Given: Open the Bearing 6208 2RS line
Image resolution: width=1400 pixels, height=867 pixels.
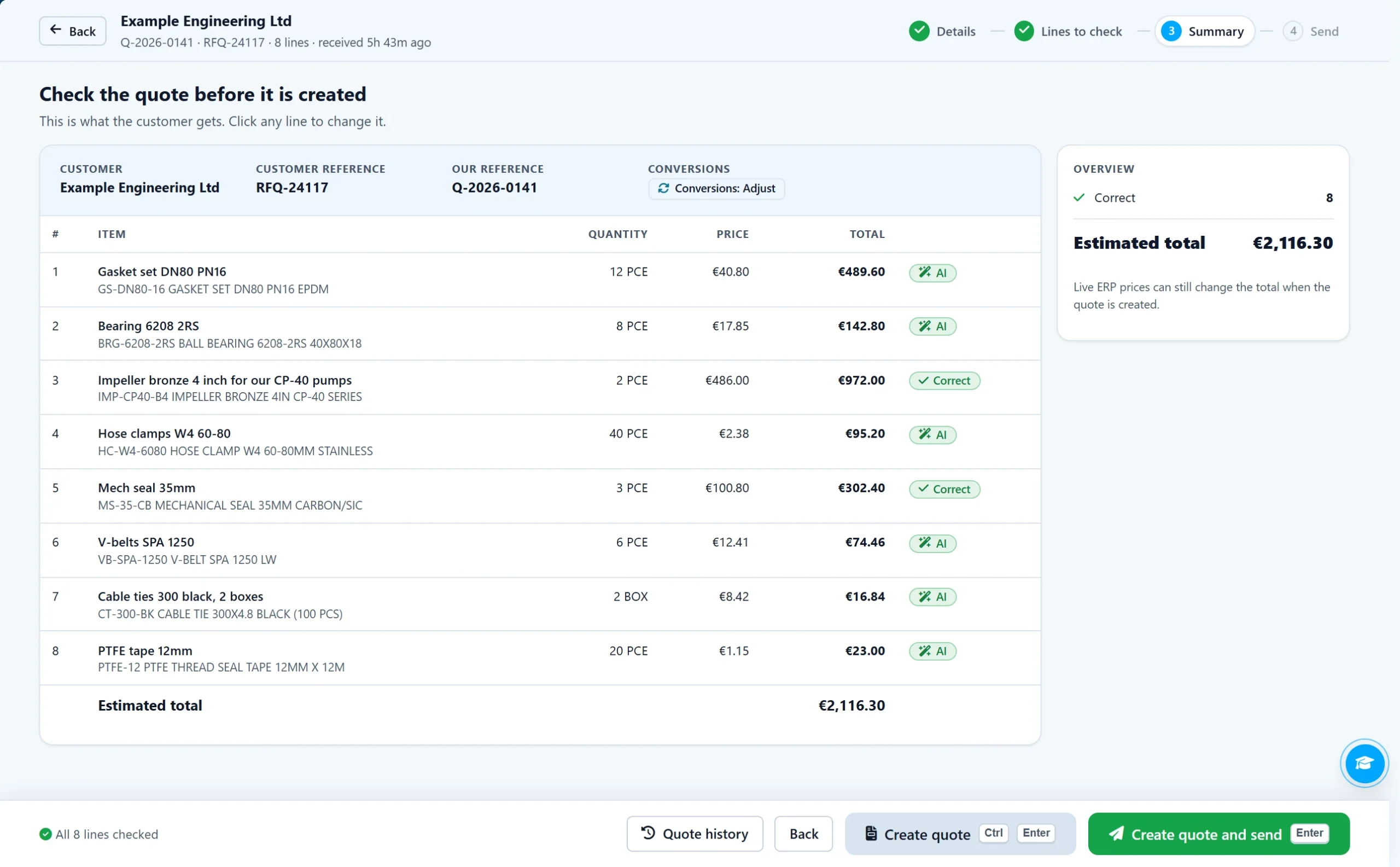Looking at the screenshot, I should point(540,334).
